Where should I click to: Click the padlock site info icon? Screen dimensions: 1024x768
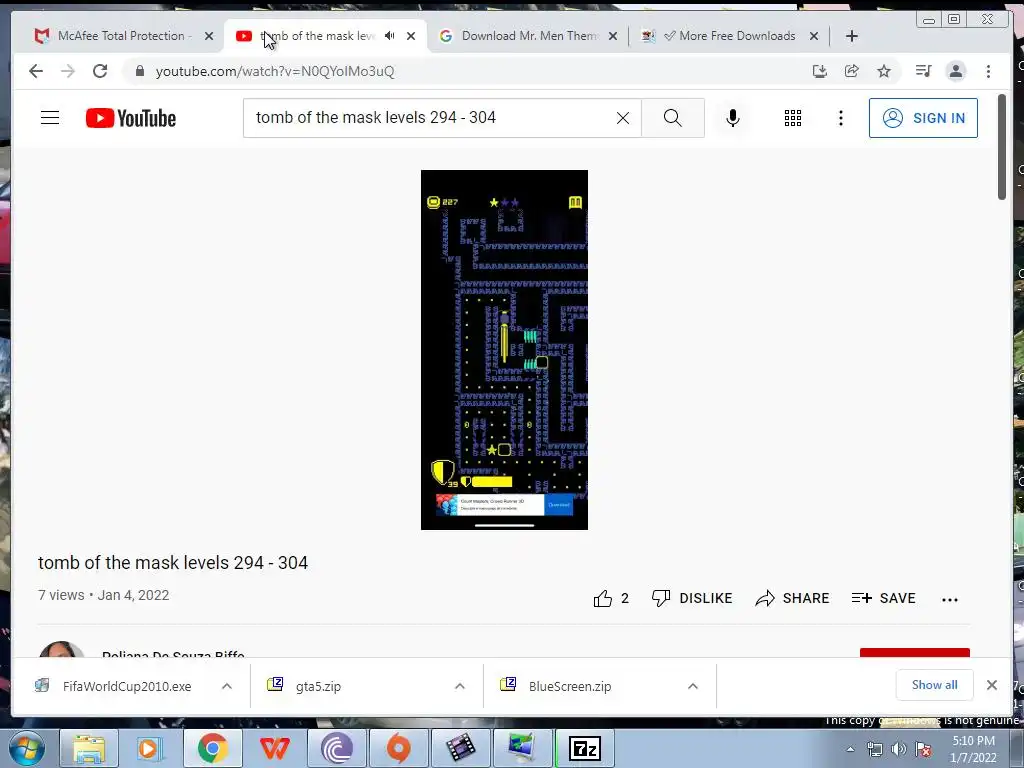point(140,71)
